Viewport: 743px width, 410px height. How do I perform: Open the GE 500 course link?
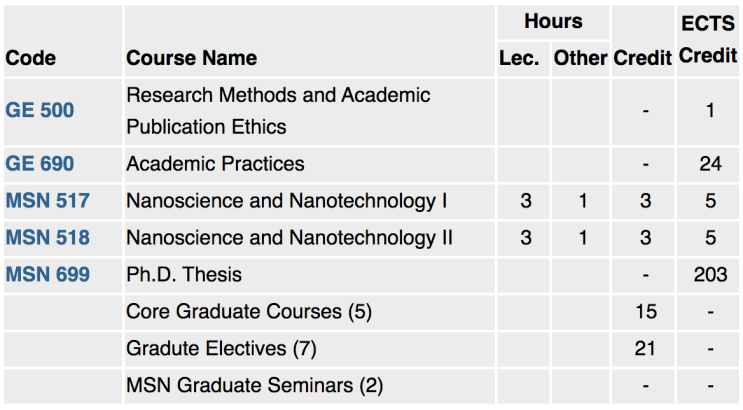tap(40, 110)
